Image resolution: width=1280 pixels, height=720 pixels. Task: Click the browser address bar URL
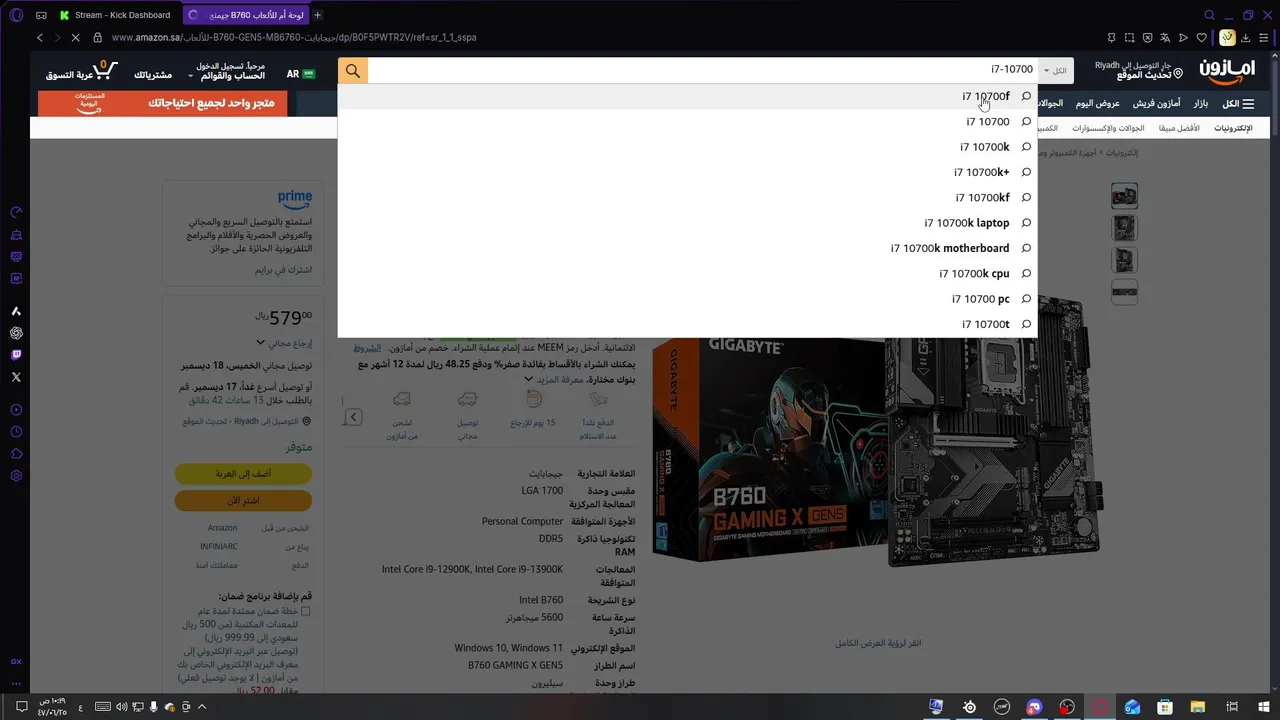coord(294,38)
